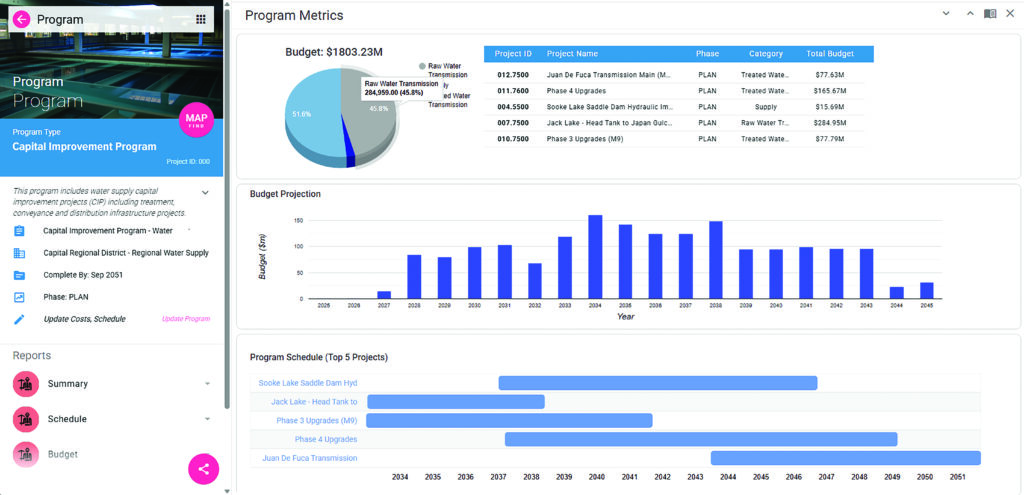
Task: Click the pink share button
Action: point(204,469)
